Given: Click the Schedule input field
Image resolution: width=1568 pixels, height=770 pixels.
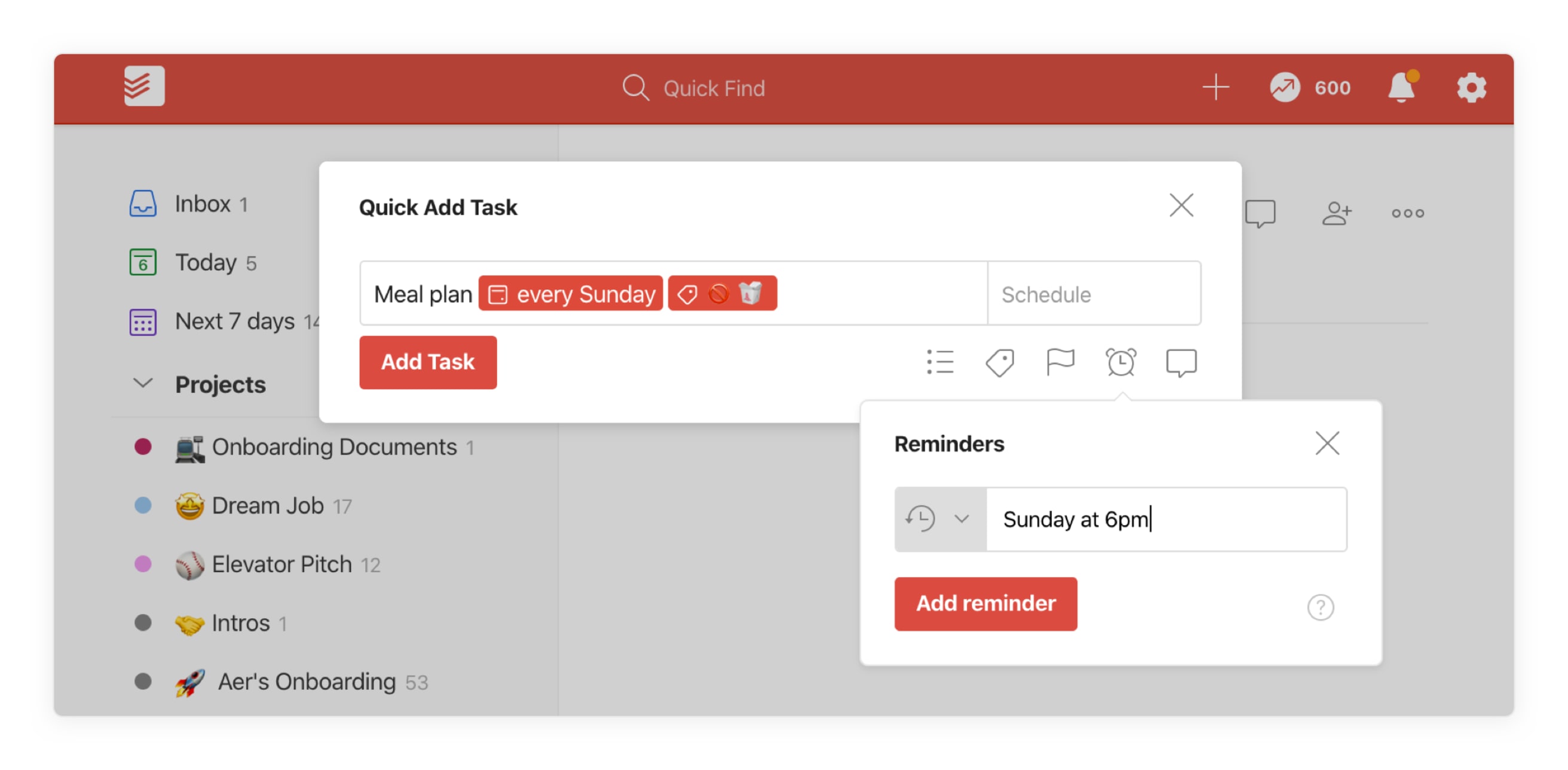Looking at the screenshot, I should pos(1094,294).
